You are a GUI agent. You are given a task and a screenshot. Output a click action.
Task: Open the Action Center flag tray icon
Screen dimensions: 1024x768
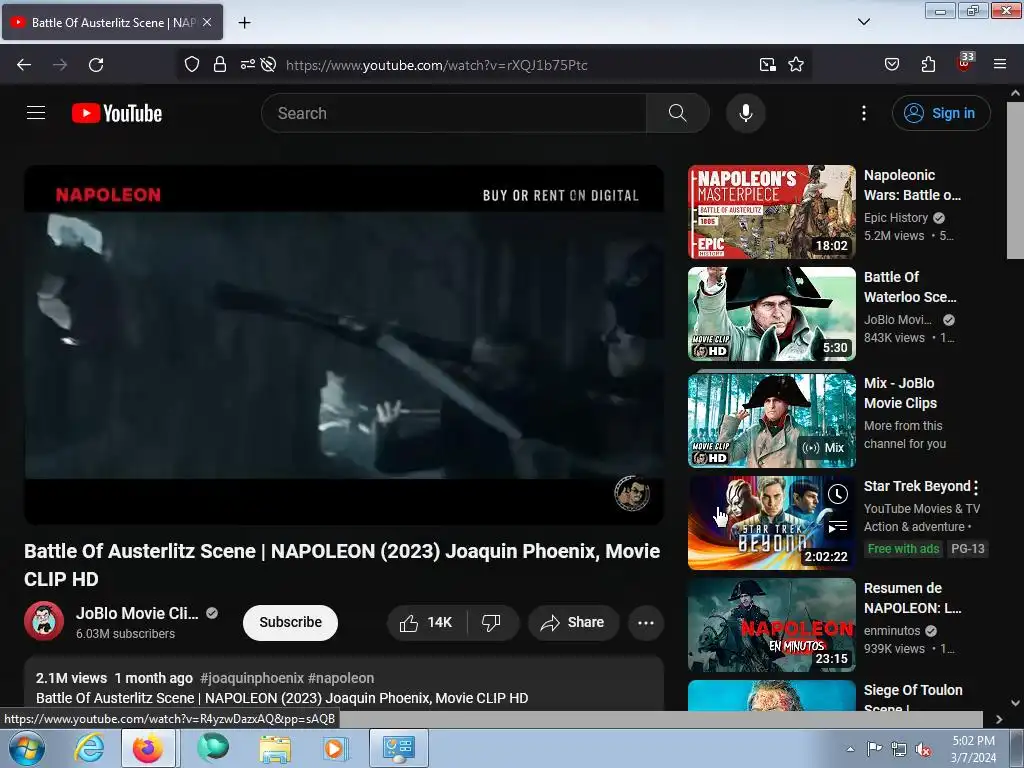point(874,749)
